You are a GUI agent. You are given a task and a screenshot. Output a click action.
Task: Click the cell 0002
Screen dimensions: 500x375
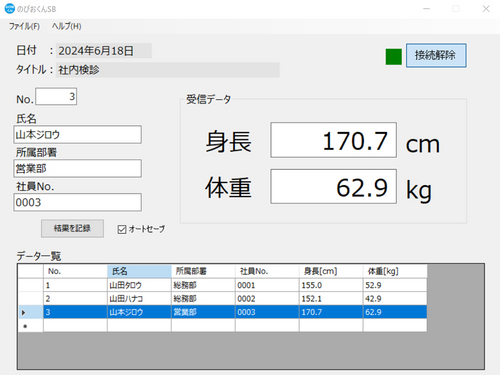coord(267,299)
